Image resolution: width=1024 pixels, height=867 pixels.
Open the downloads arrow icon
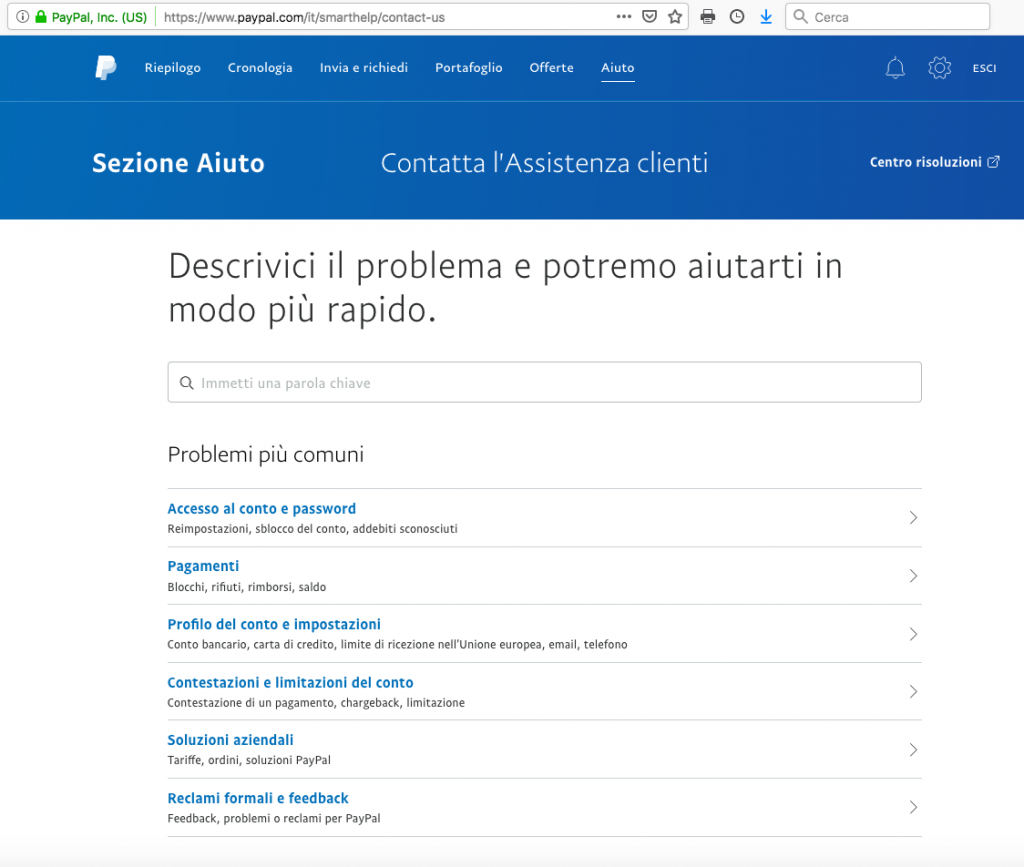[766, 17]
